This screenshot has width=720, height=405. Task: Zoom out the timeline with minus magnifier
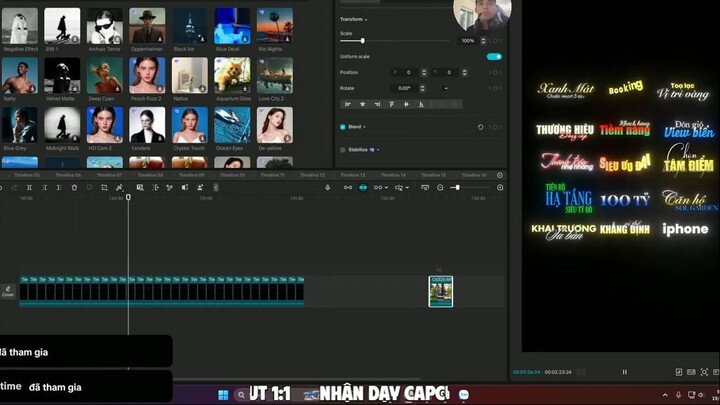pyautogui.click(x=440, y=187)
